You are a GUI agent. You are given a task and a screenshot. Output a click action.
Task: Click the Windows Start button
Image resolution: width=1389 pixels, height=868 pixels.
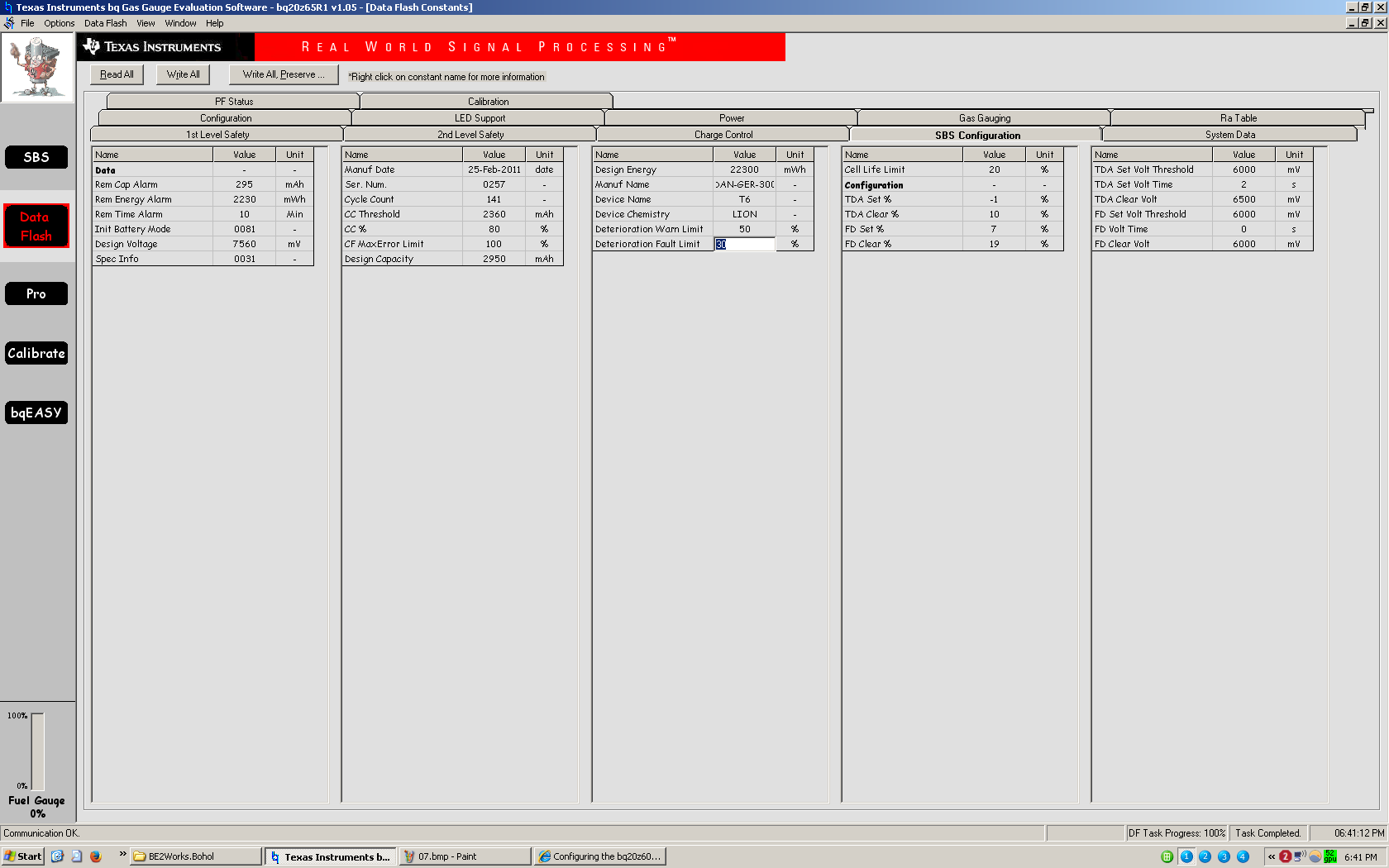tap(22, 856)
